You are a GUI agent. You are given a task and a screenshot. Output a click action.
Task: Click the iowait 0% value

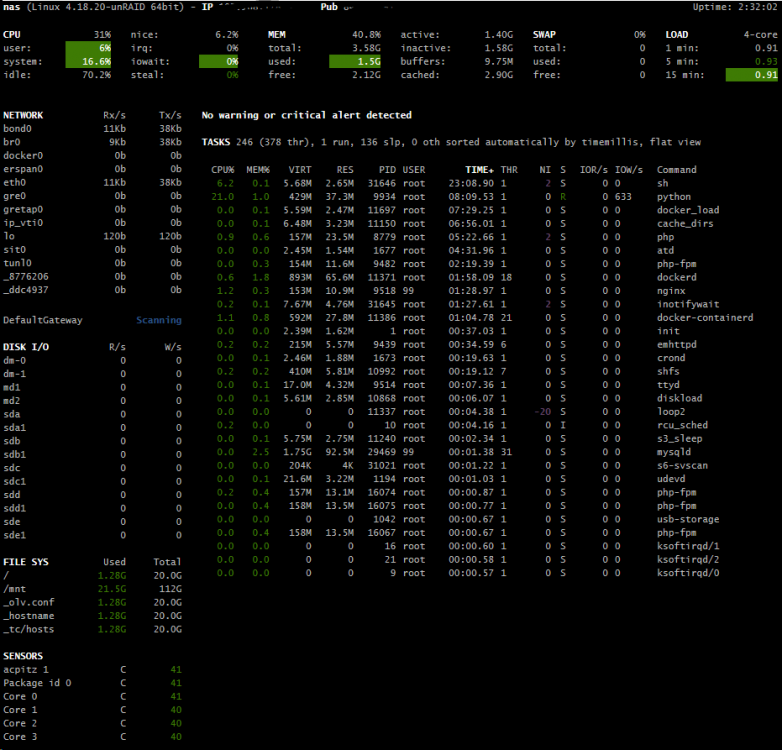pyautogui.click(x=218, y=62)
